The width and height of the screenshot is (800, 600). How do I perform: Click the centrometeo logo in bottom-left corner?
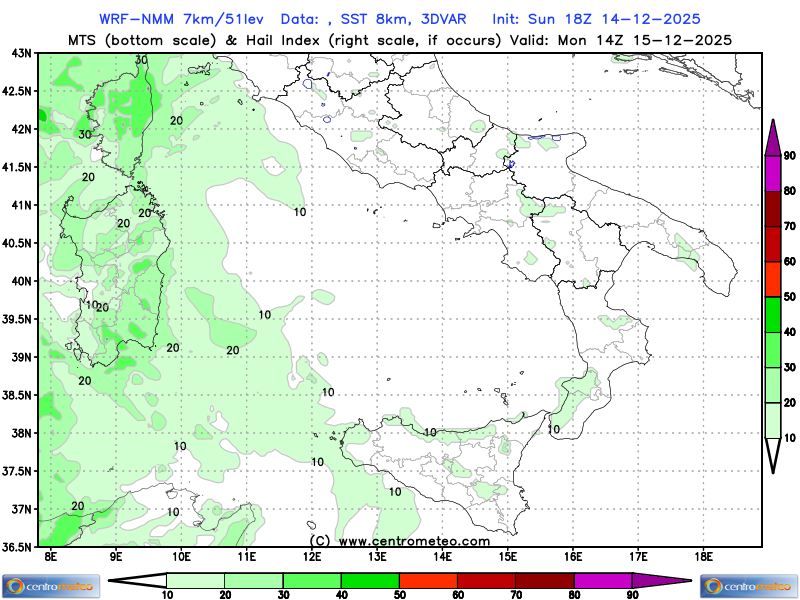pyautogui.click(x=50, y=585)
